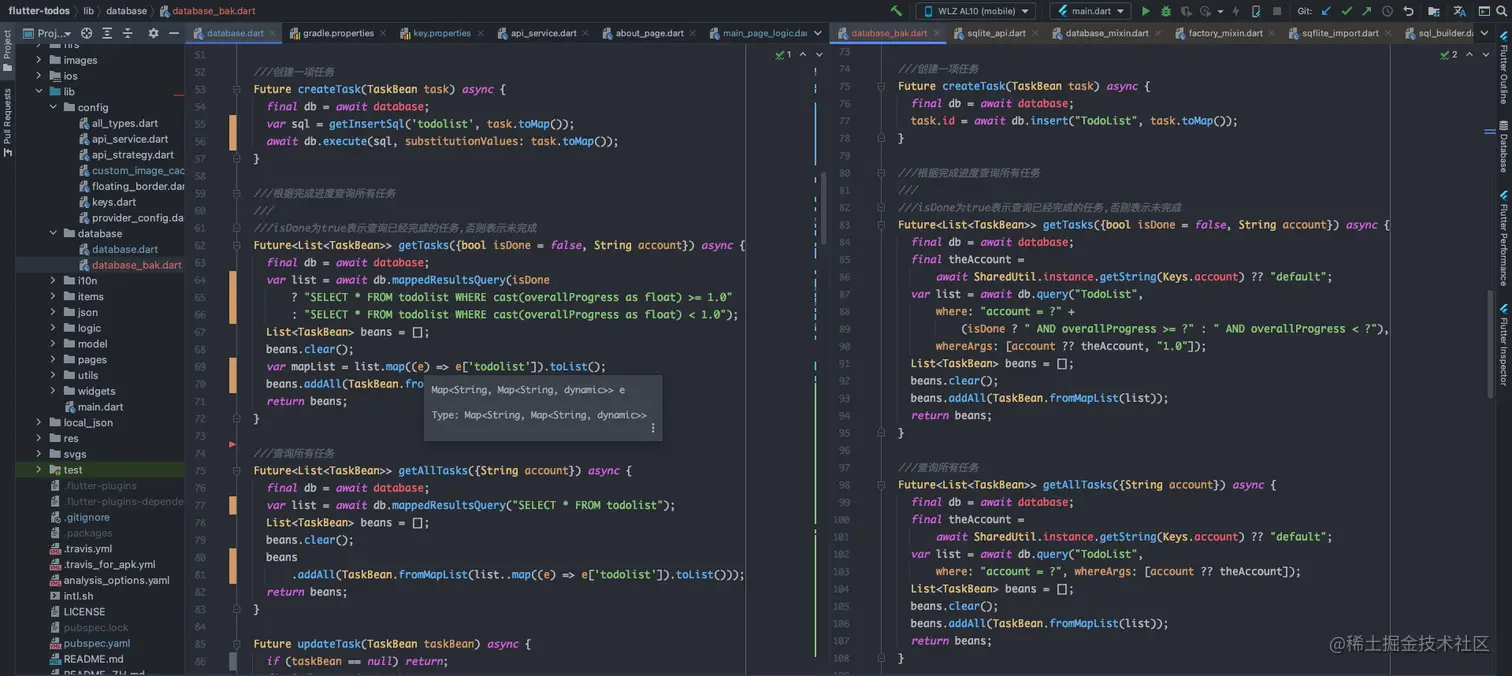Open the run window icon beside search

[x=1484, y=11]
